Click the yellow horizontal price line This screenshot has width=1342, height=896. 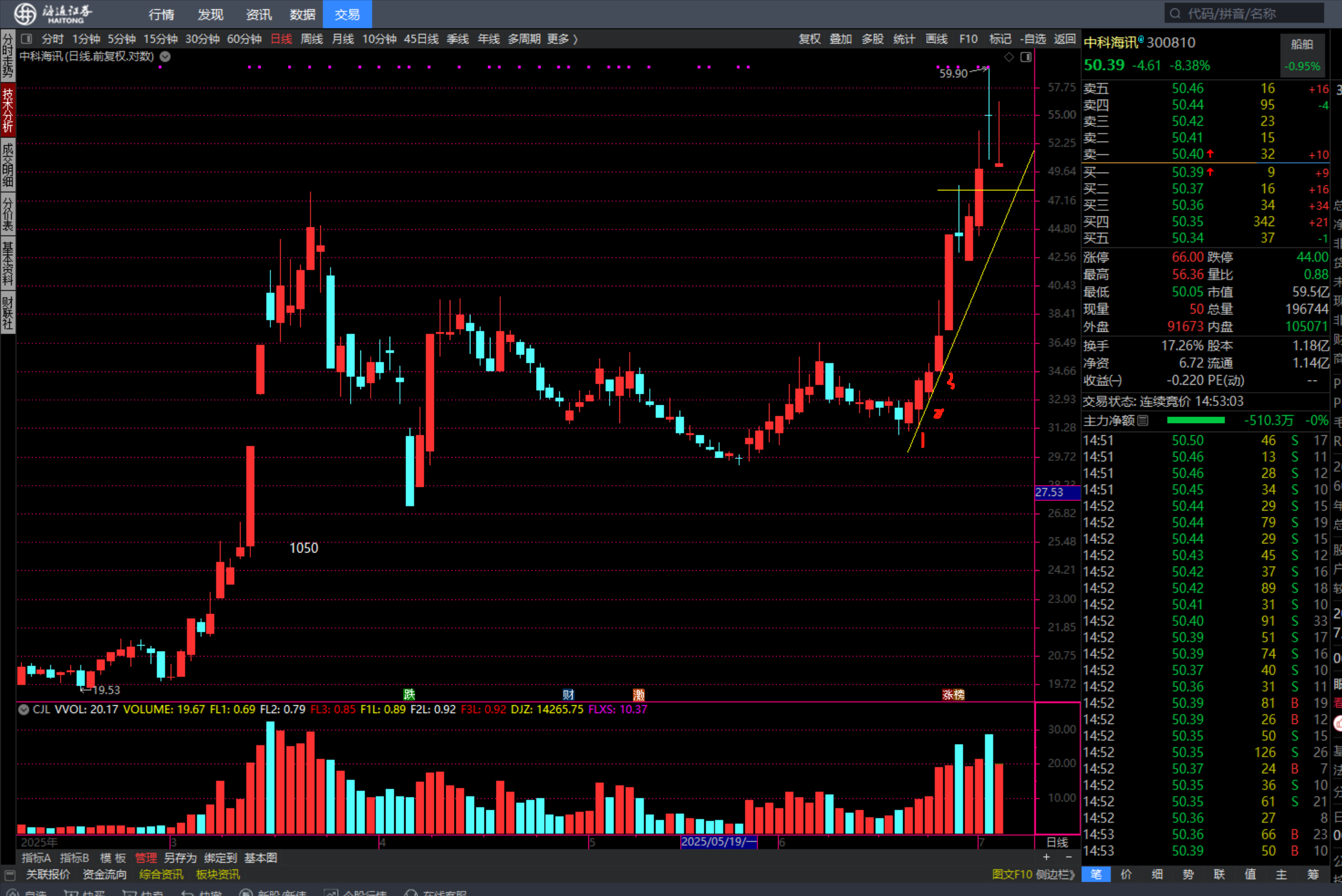point(985,190)
